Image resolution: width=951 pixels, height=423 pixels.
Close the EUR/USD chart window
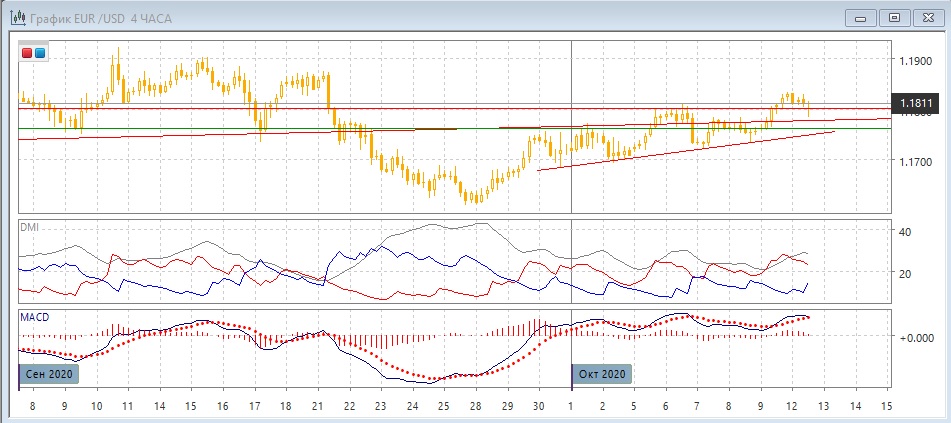927,17
